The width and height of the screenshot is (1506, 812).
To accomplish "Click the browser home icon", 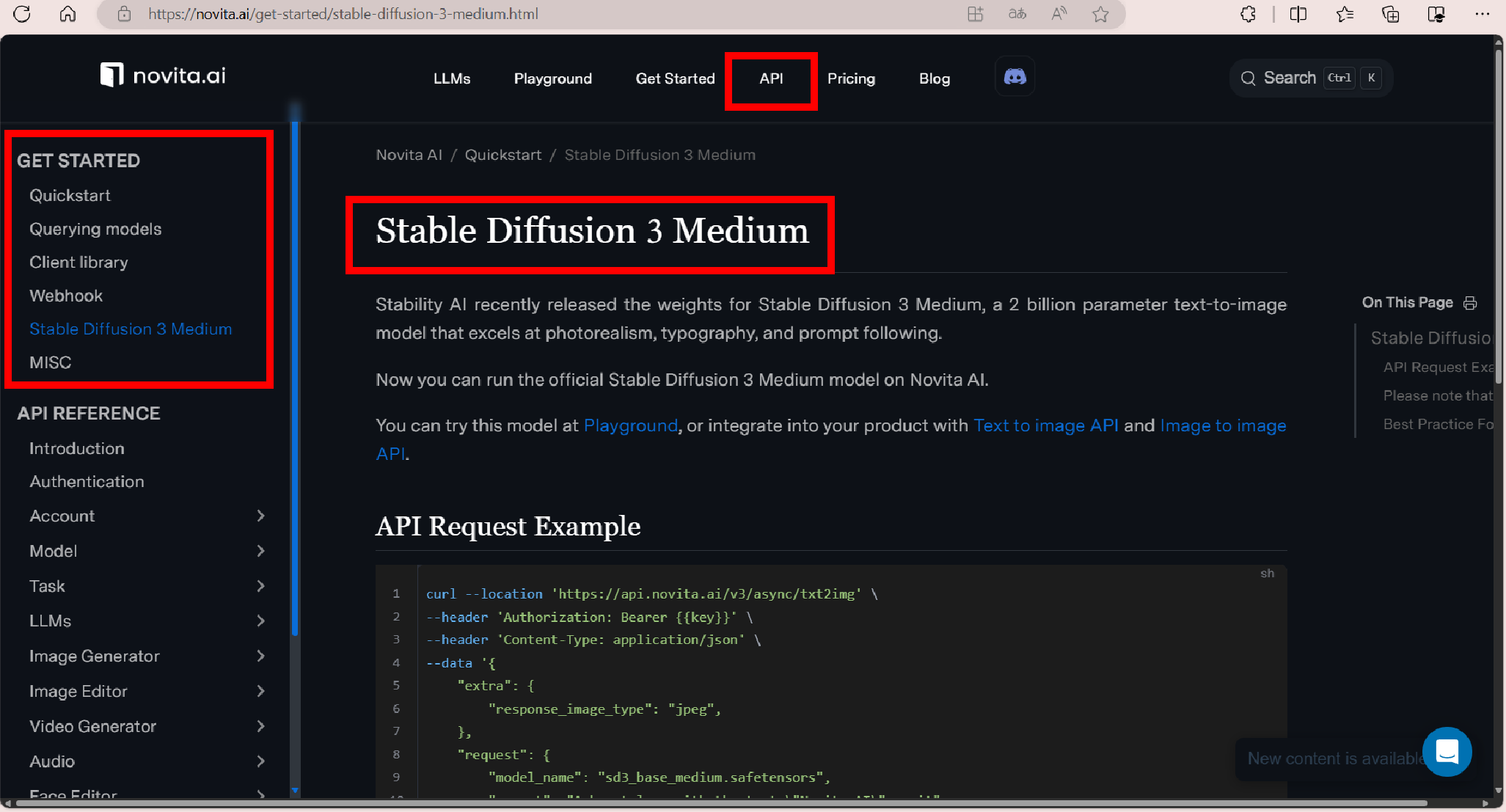I will pos(67,14).
